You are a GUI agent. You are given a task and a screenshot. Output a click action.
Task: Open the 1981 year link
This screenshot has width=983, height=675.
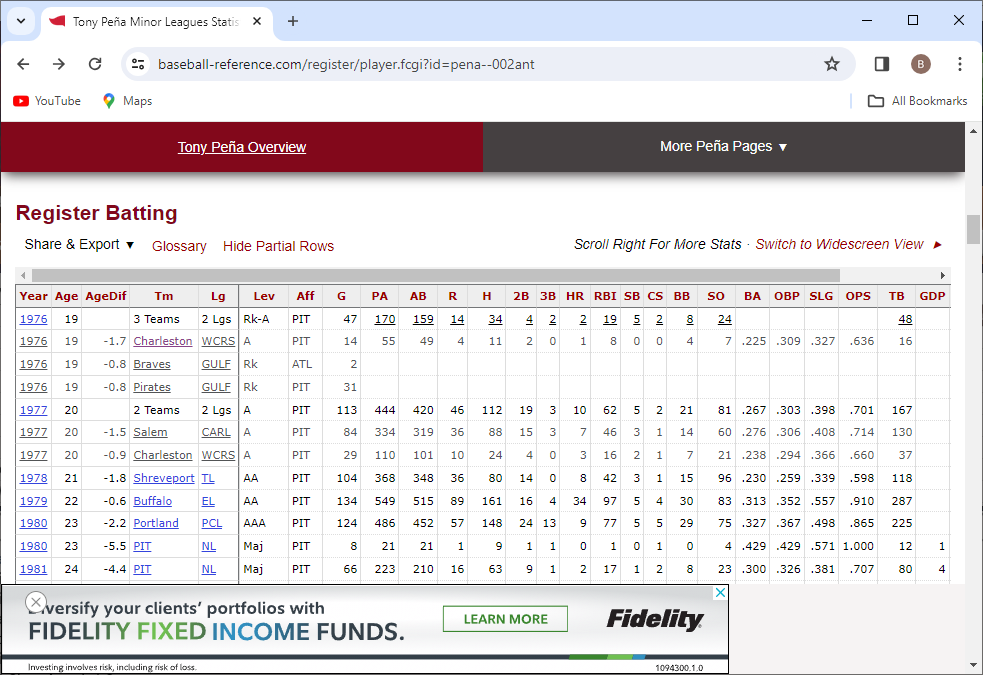pos(33,569)
